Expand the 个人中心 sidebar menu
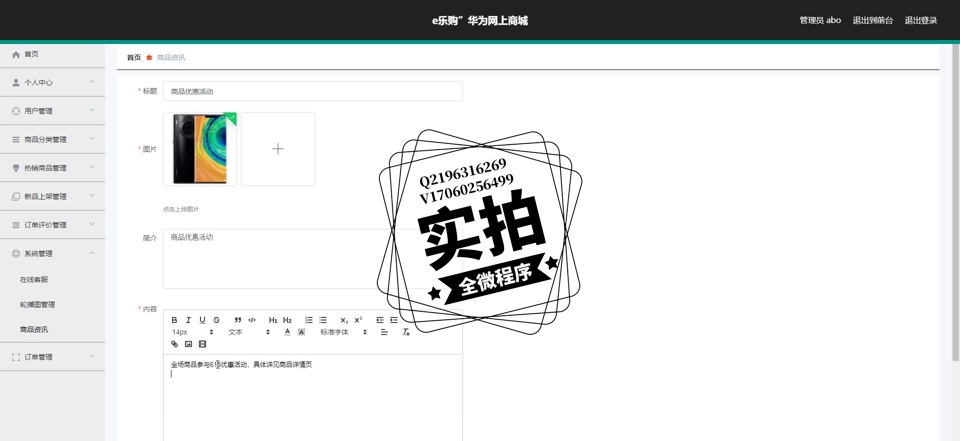 [52, 82]
